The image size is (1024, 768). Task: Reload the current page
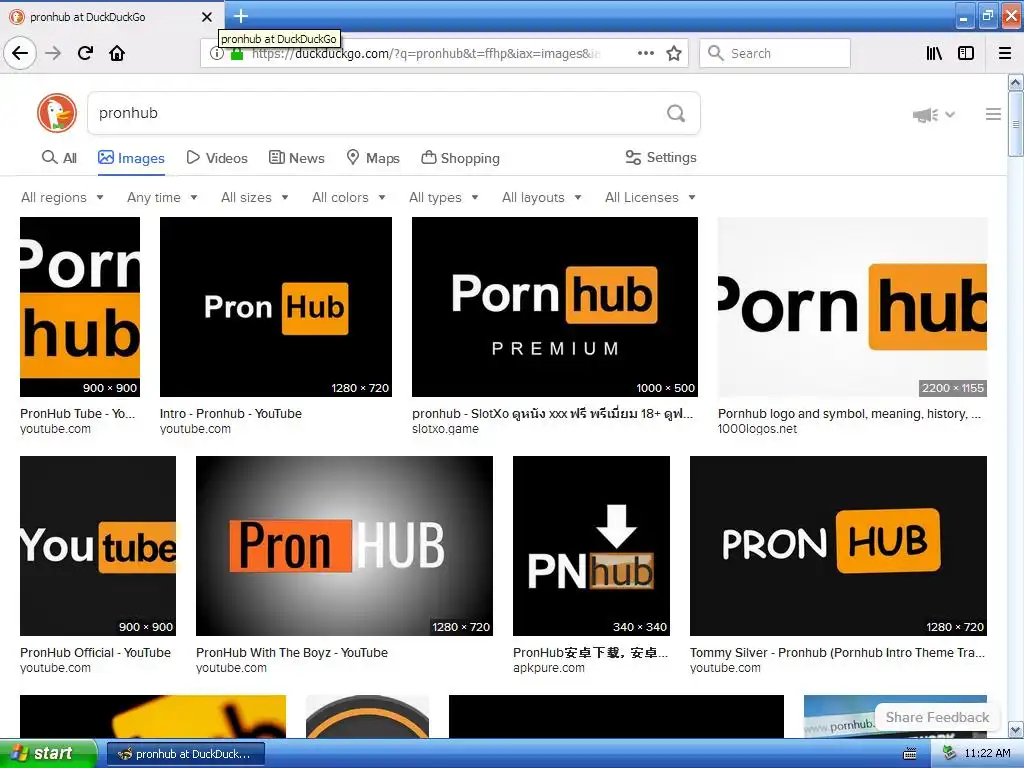[85, 53]
